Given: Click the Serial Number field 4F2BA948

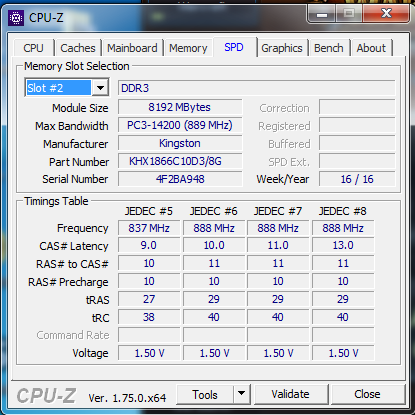Looking at the screenshot, I should [x=180, y=179].
